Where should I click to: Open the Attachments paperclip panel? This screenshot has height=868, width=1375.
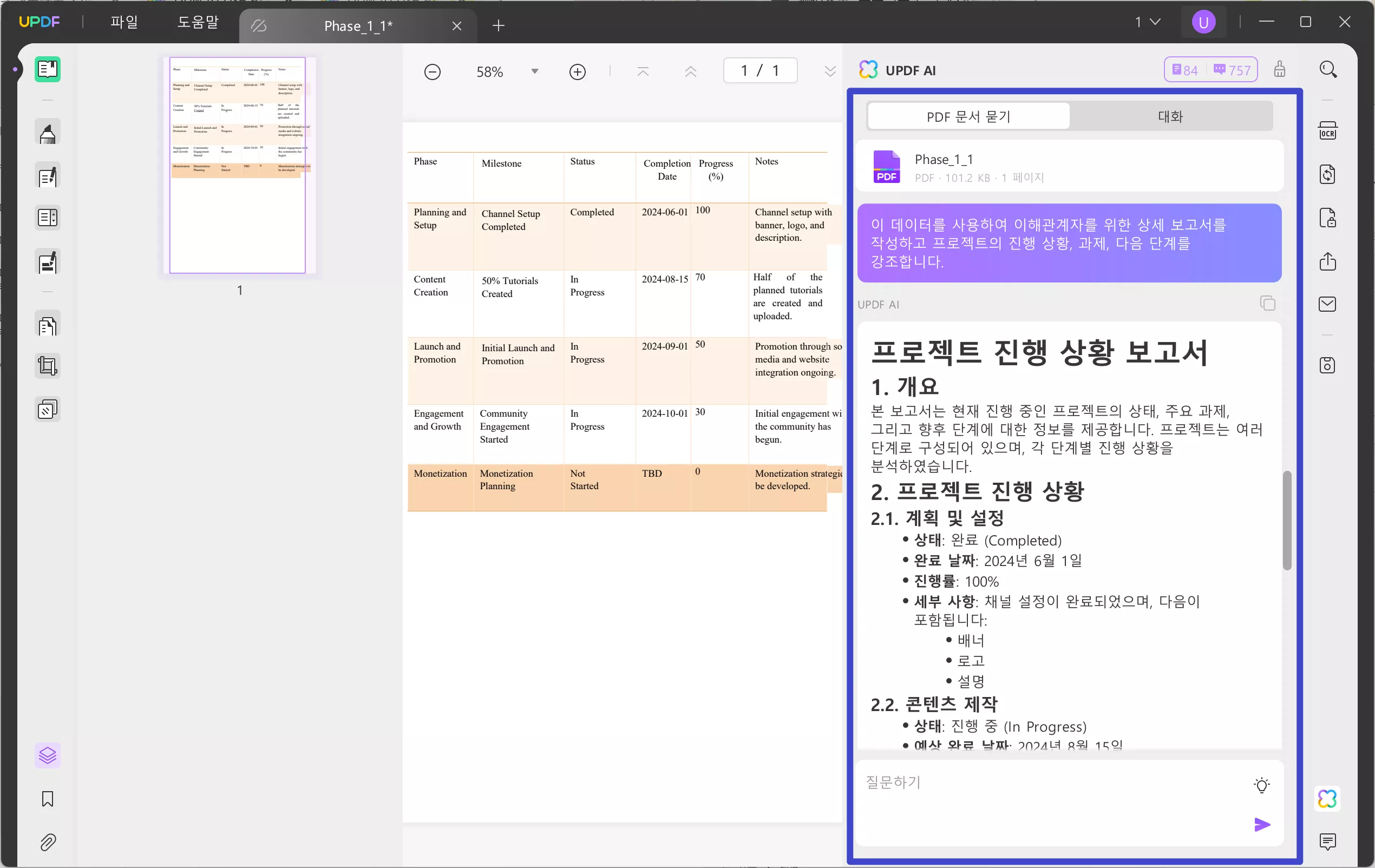(48, 843)
